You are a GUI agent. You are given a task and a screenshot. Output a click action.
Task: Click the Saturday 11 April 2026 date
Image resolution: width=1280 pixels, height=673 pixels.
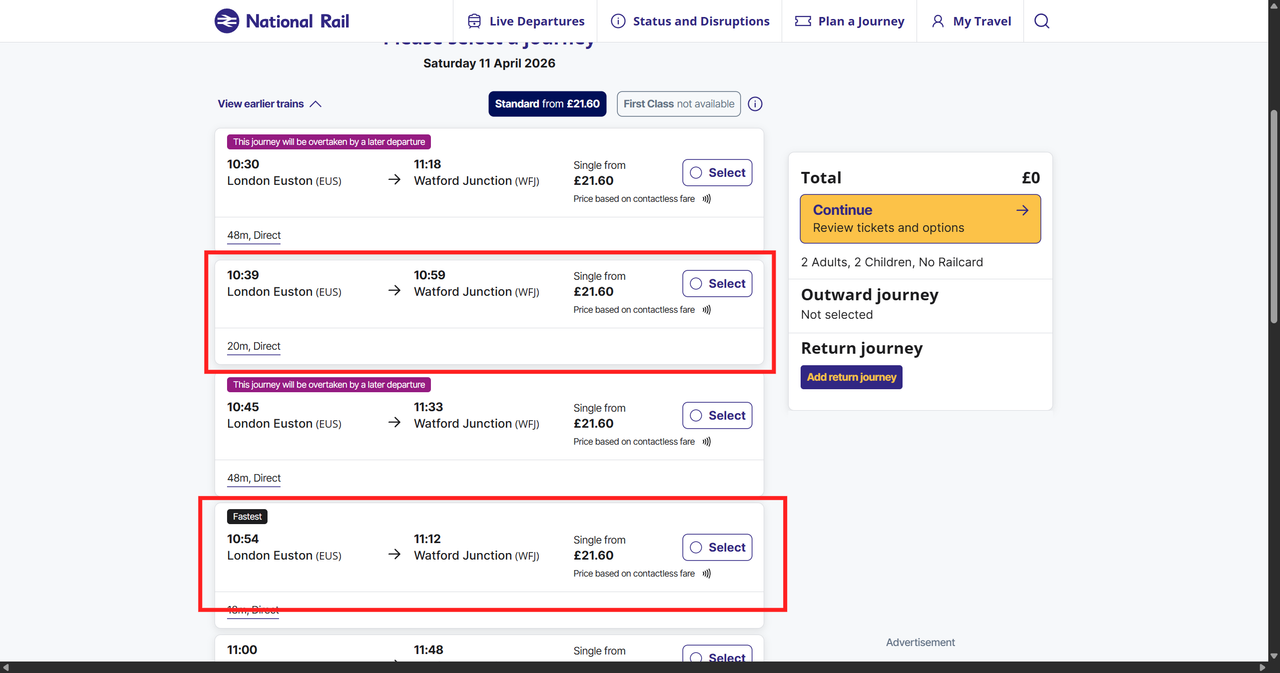[x=489, y=63]
